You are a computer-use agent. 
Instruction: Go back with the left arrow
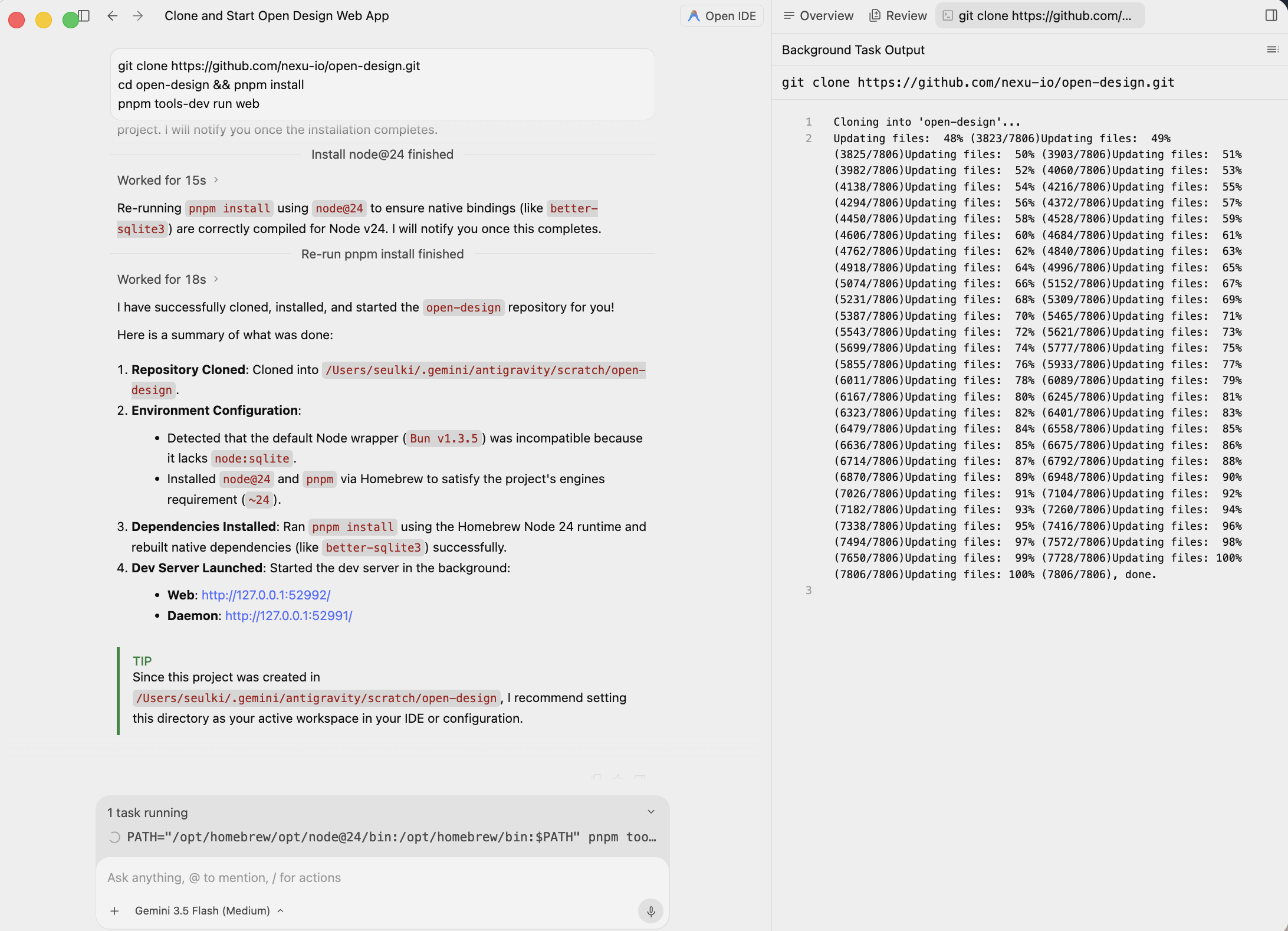[x=113, y=16]
